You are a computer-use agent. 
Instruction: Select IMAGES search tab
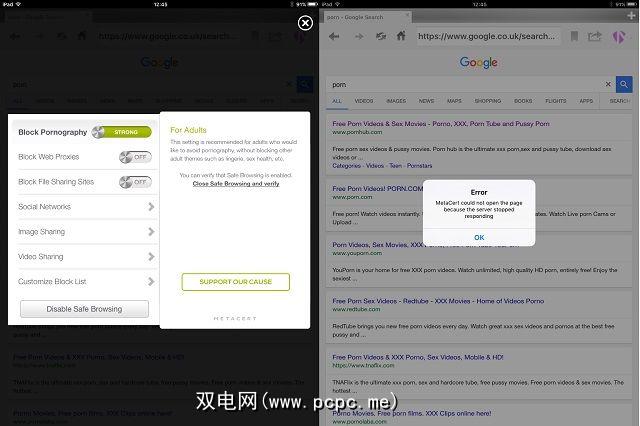(x=396, y=101)
